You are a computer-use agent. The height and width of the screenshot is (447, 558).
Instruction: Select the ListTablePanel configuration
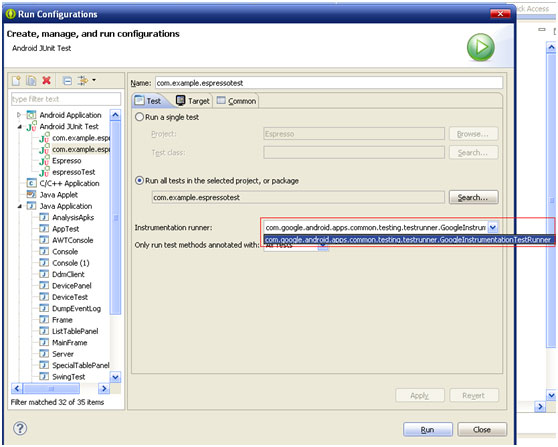(75, 331)
